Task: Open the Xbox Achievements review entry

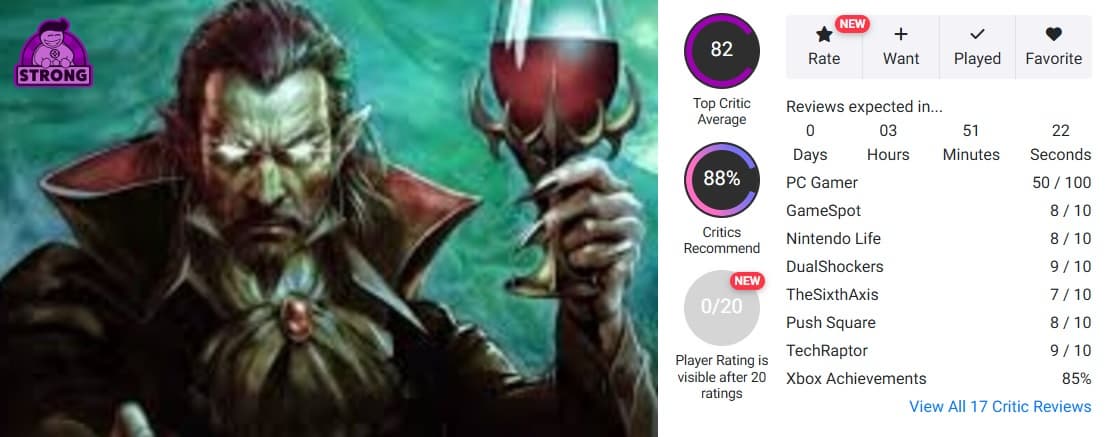Action: click(939, 378)
